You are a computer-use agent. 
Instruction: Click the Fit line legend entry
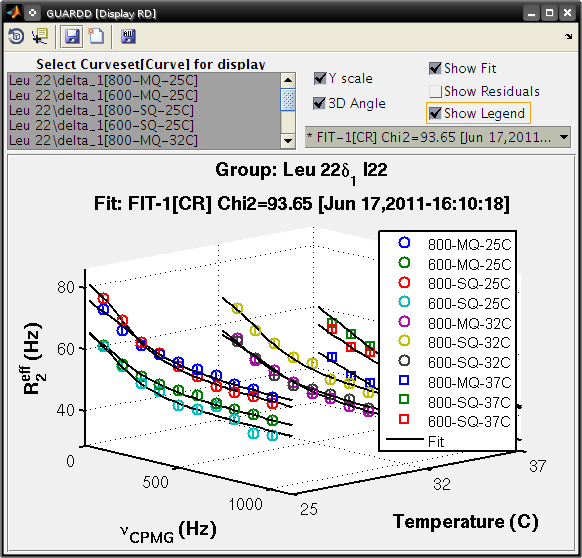click(415, 441)
